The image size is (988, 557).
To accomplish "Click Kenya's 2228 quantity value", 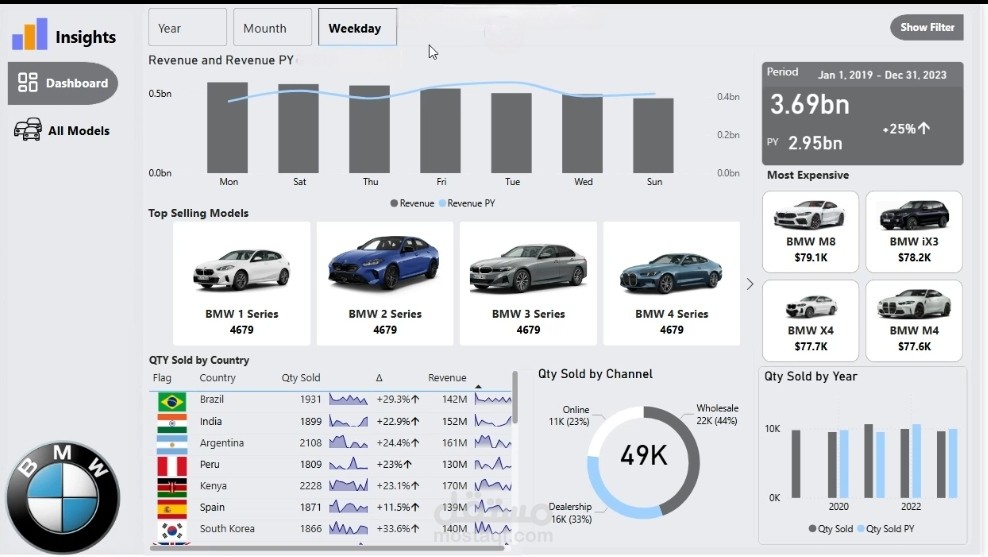I will coord(311,486).
